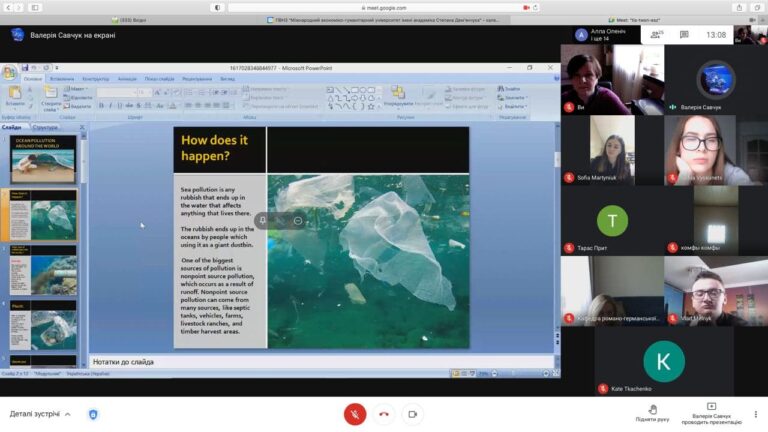Toggle strikethrough formatting in ribbon
Viewport: 768px width, 432px height.
point(129,106)
